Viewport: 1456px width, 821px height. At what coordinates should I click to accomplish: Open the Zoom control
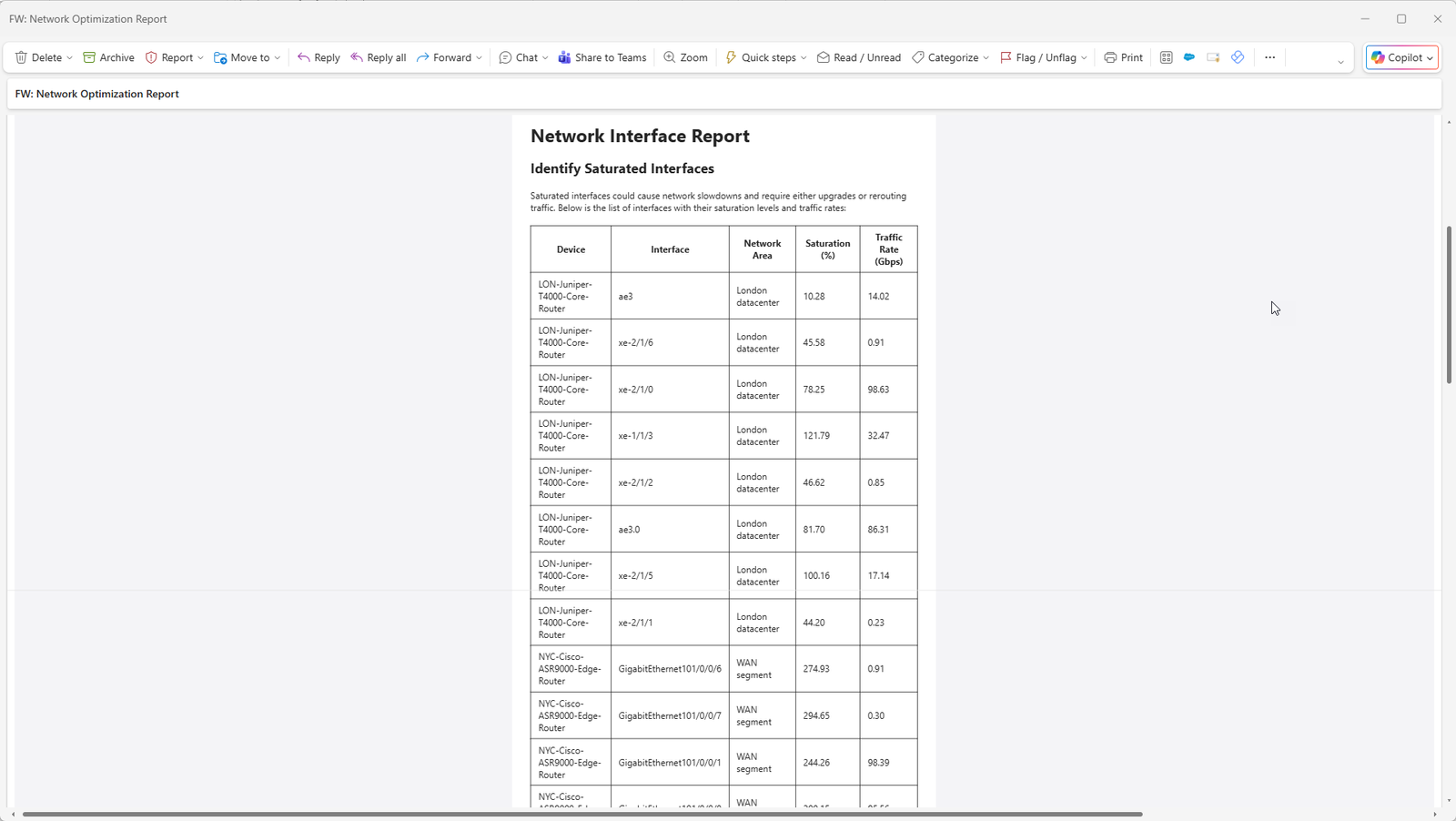[685, 57]
